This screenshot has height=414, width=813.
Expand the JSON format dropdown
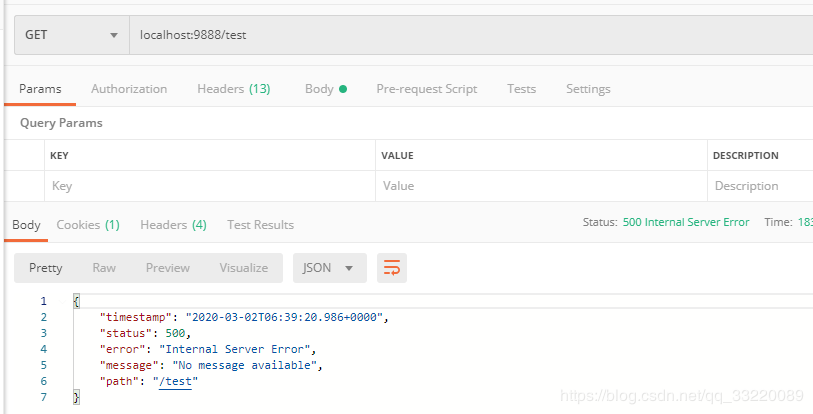tap(329, 268)
